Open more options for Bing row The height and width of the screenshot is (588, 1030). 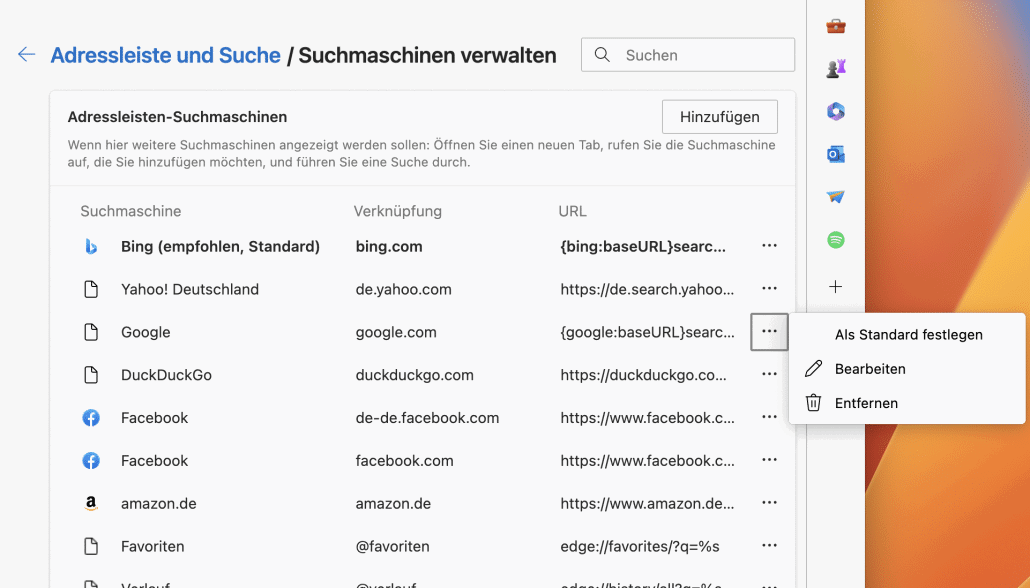pos(769,246)
